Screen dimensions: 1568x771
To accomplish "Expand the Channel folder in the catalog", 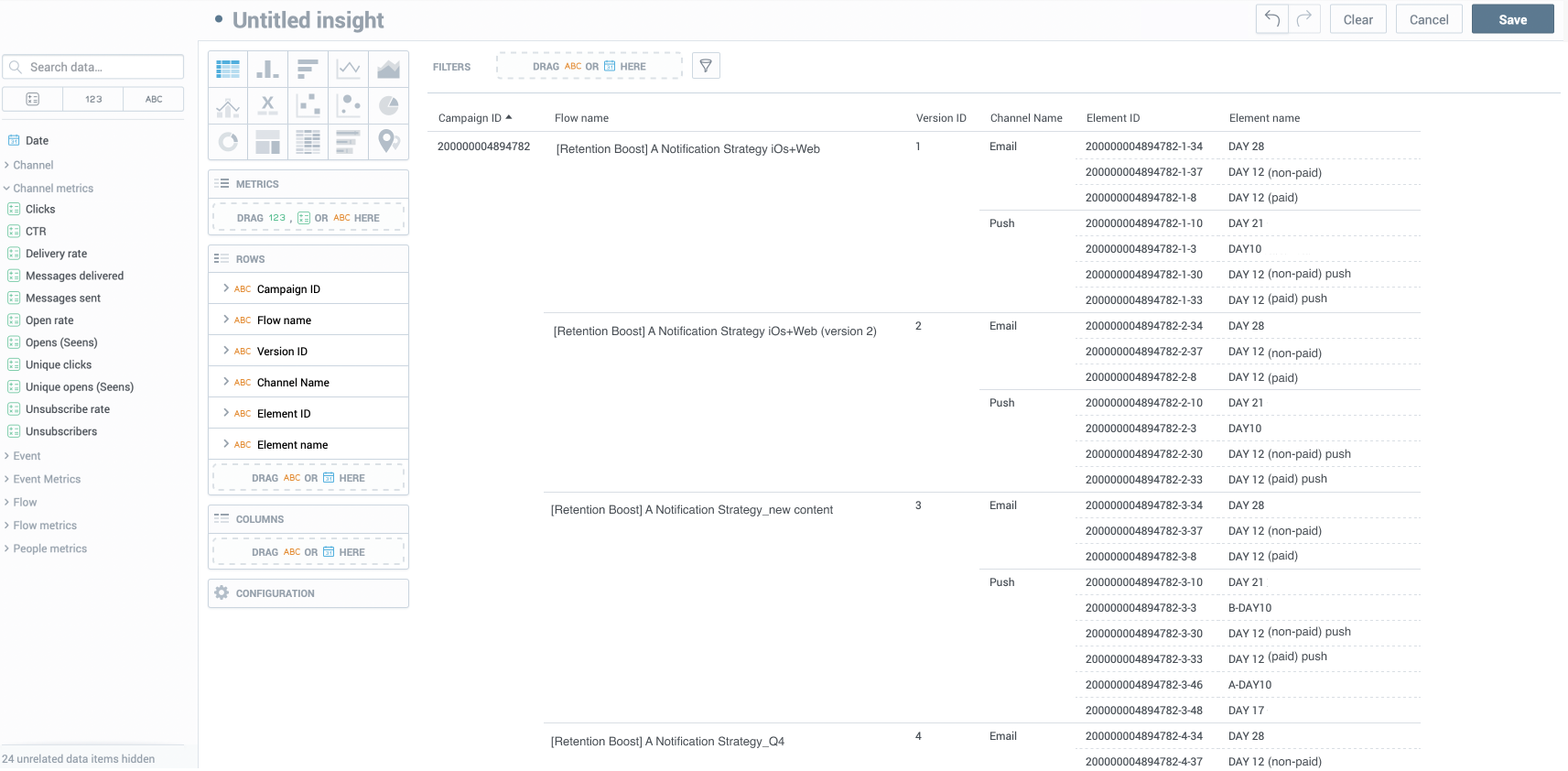I will pos(33,165).
